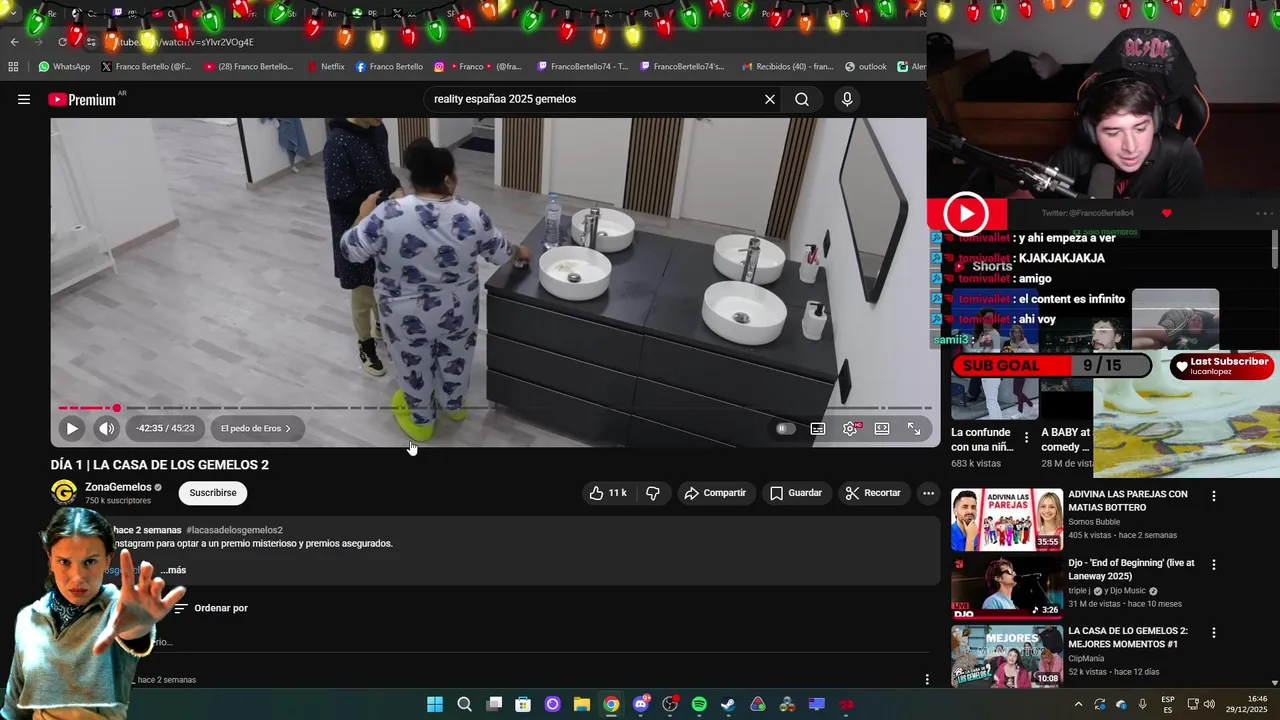
Task: Subscribe with the Suscribirse button
Action: point(213,493)
